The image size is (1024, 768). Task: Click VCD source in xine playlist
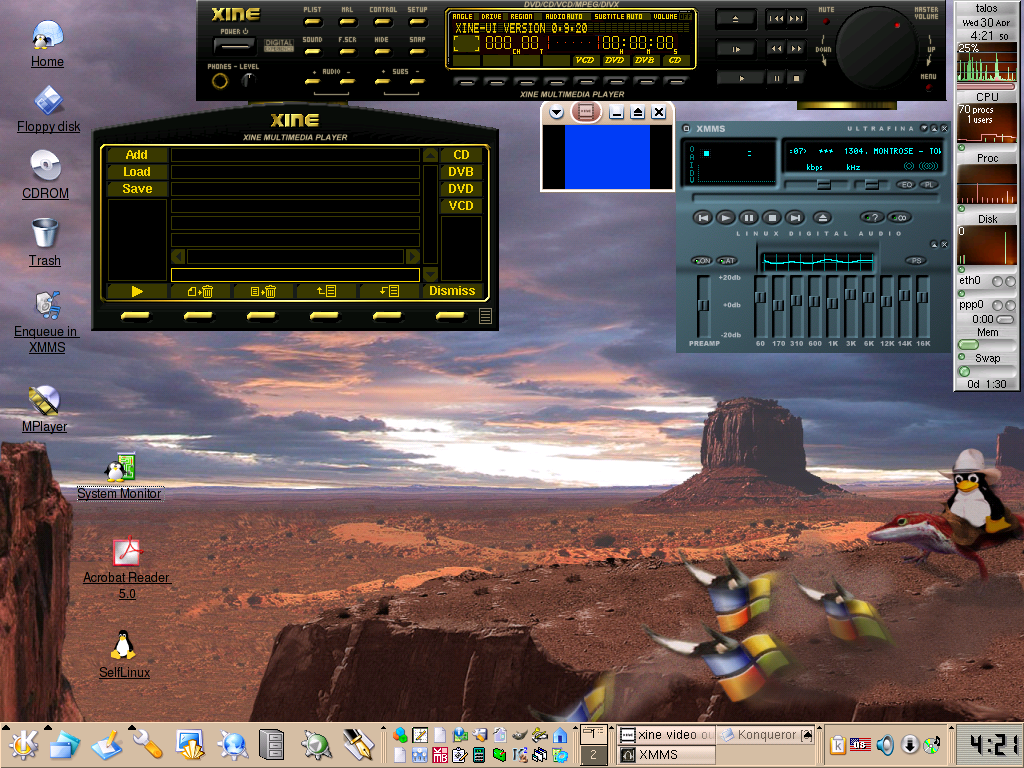[x=460, y=206]
